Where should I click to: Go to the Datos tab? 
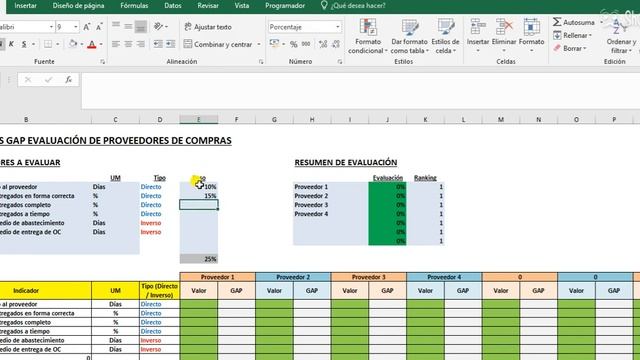173,6
